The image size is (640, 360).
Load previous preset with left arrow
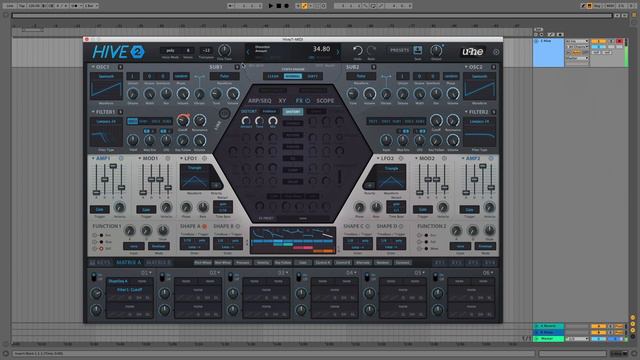[x=248, y=52]
